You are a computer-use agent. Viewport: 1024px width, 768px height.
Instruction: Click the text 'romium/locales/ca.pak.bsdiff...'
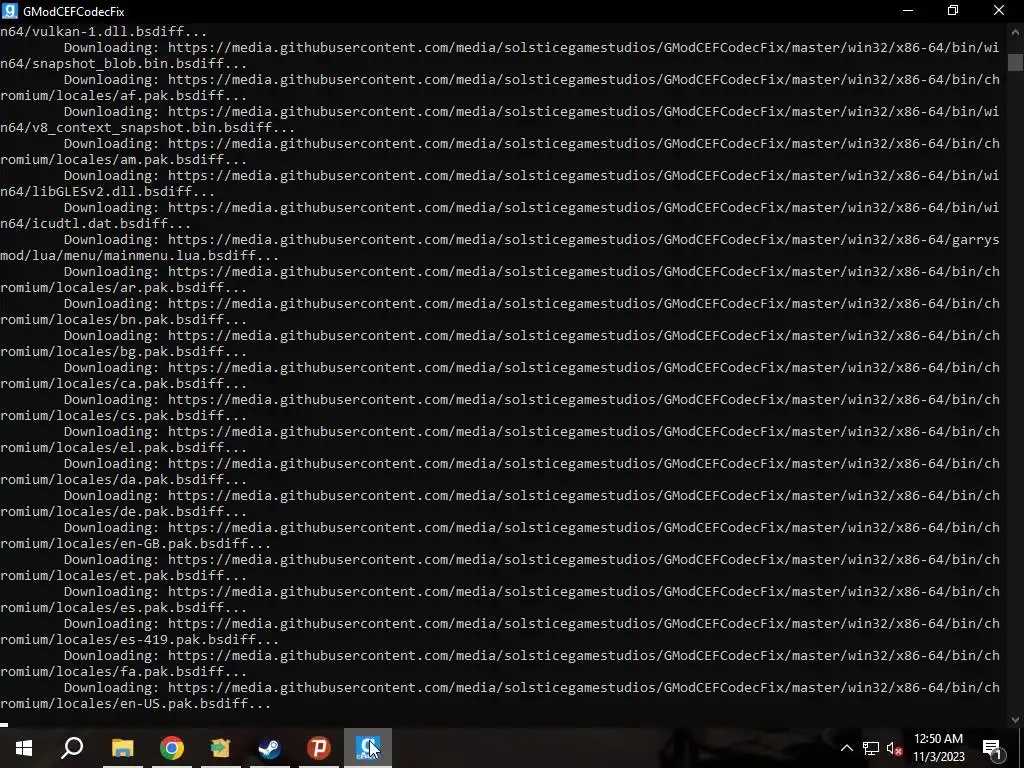pyautogui.click(x=123, y=383)
